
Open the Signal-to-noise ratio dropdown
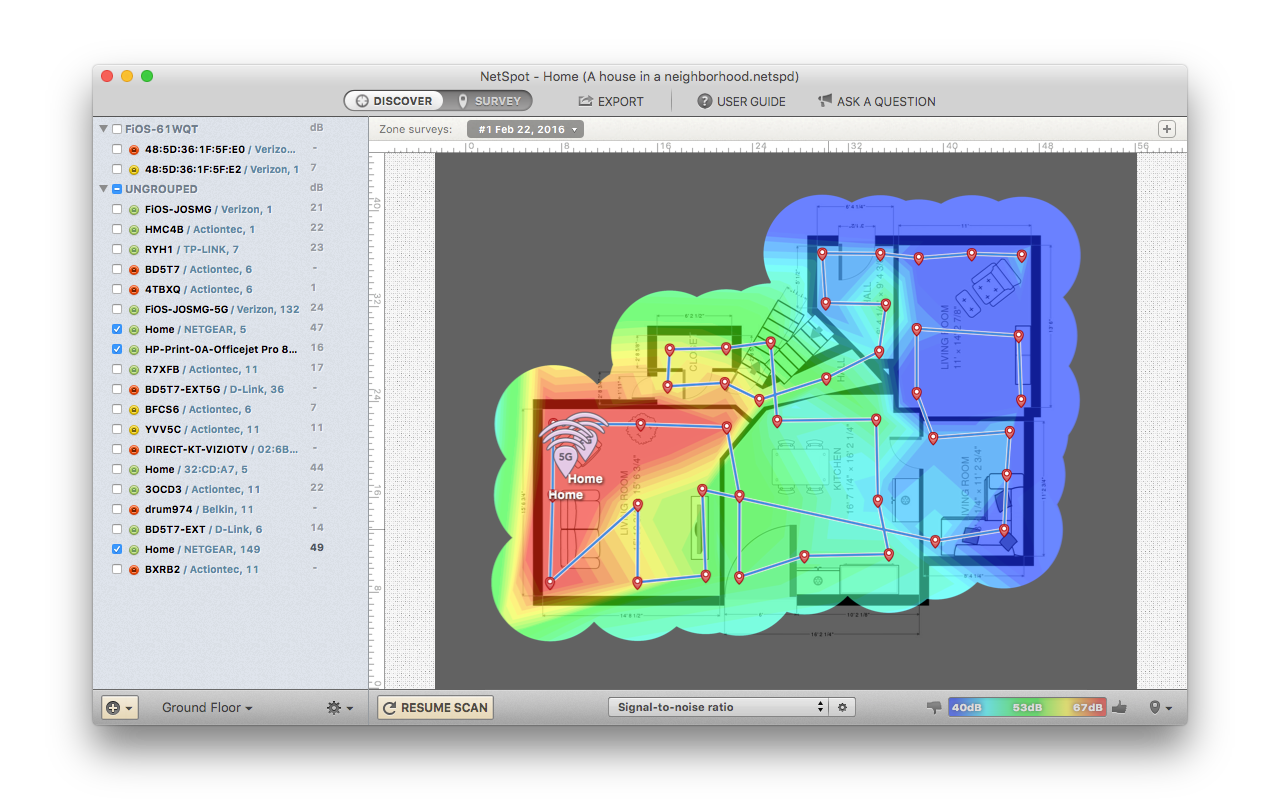click(x=718, y=707)
